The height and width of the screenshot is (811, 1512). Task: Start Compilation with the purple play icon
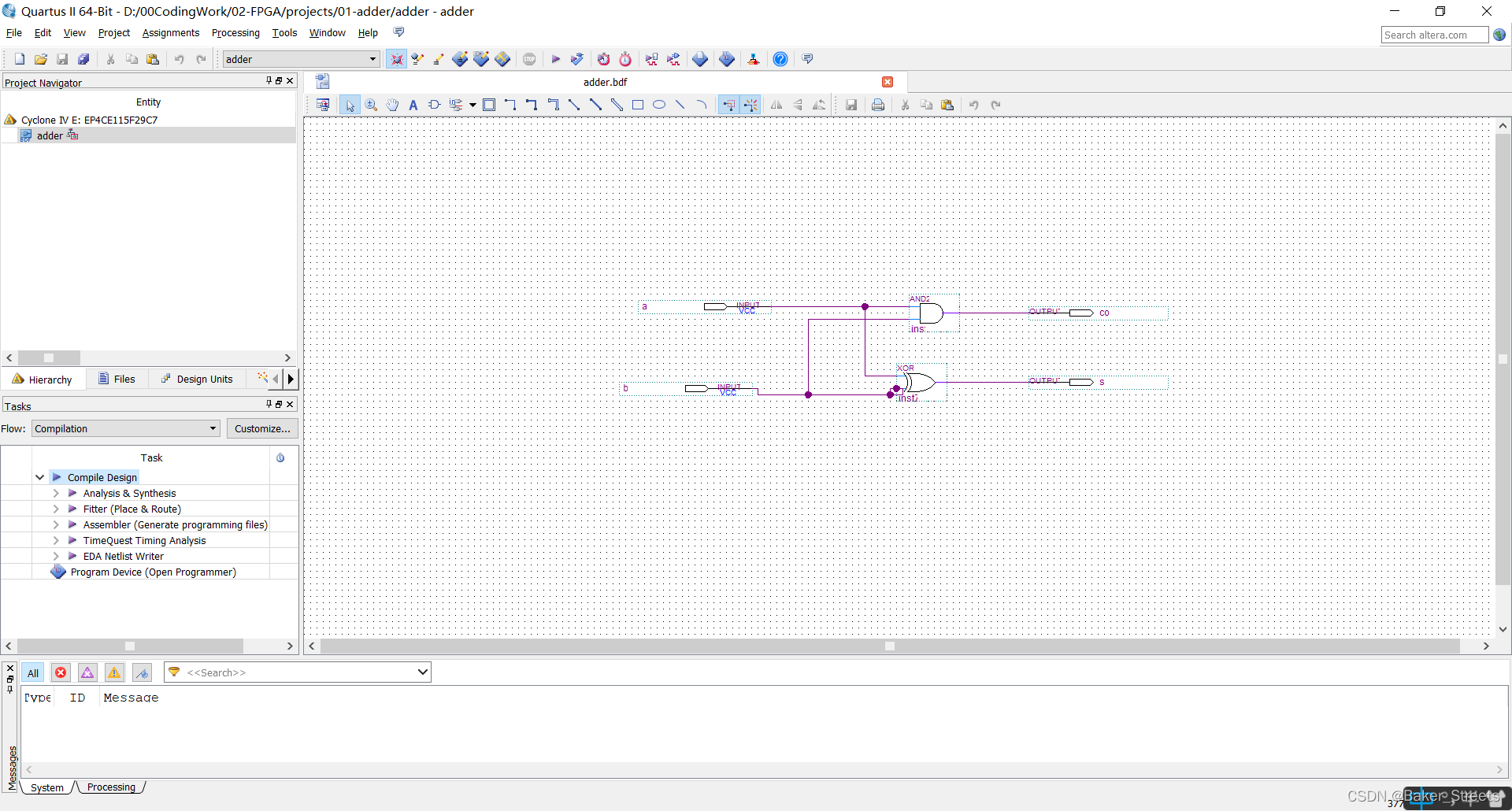[x=555, y=59]
